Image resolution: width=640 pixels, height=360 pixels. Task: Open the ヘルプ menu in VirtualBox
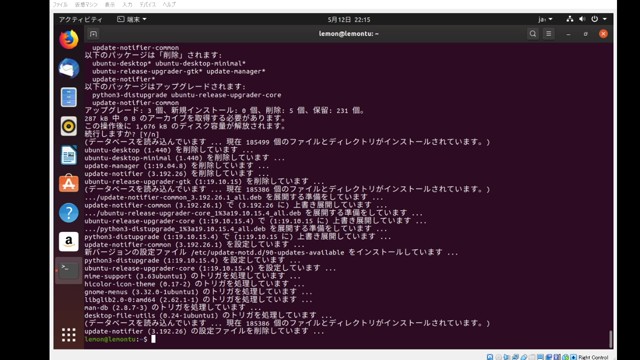pyautogui.click(x=169, y=4)
